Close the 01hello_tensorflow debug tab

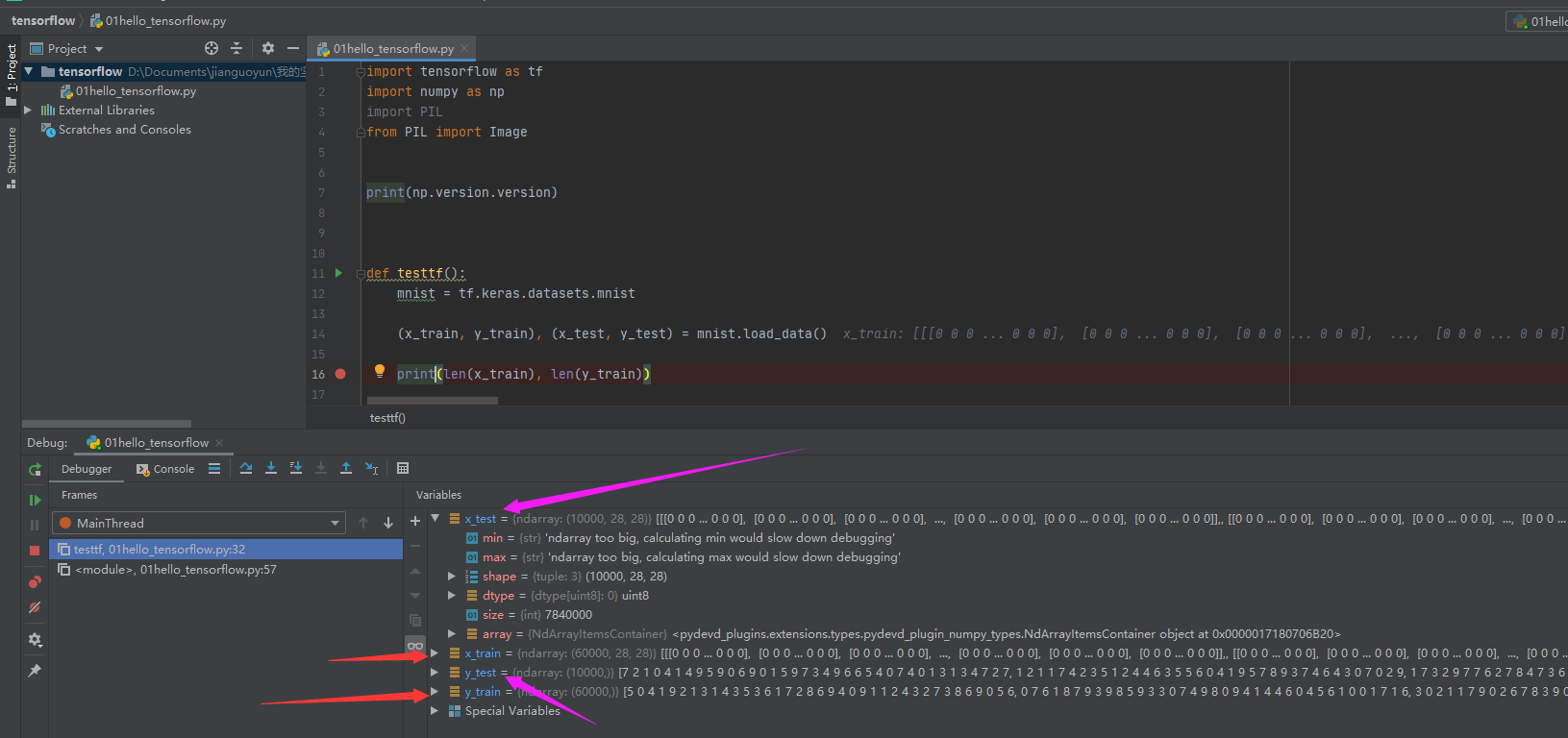pos(219,443)
